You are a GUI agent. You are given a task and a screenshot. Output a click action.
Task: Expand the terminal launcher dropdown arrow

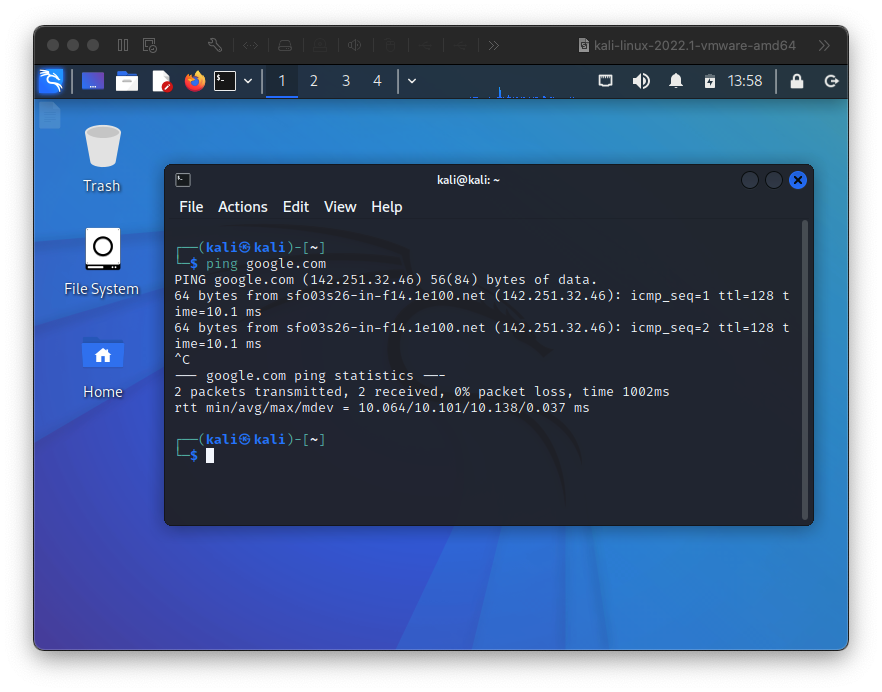[248, 81]
